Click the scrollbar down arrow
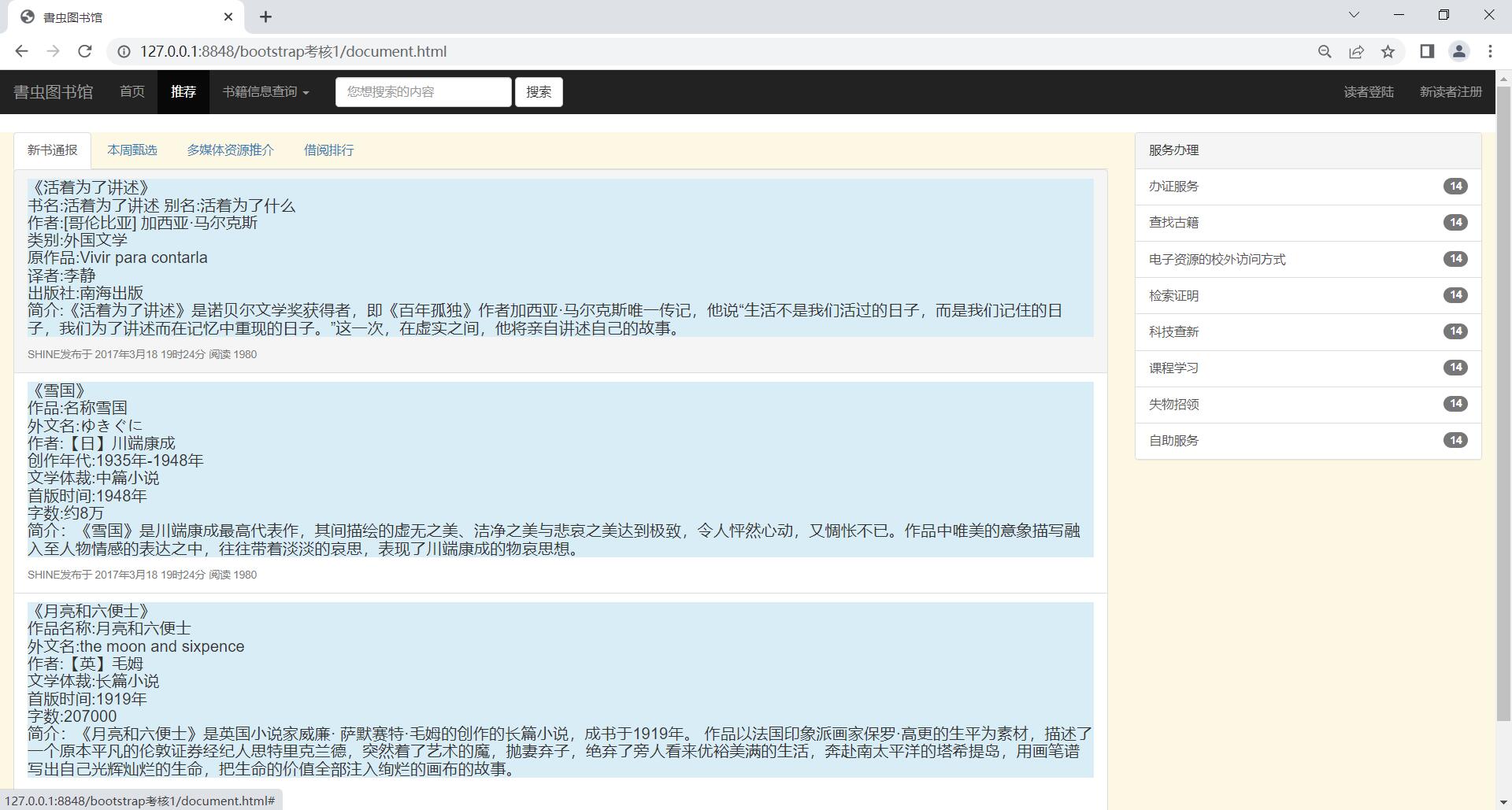The width and height of the screenshot is (1512, 810). click(x=1503, y=802)
